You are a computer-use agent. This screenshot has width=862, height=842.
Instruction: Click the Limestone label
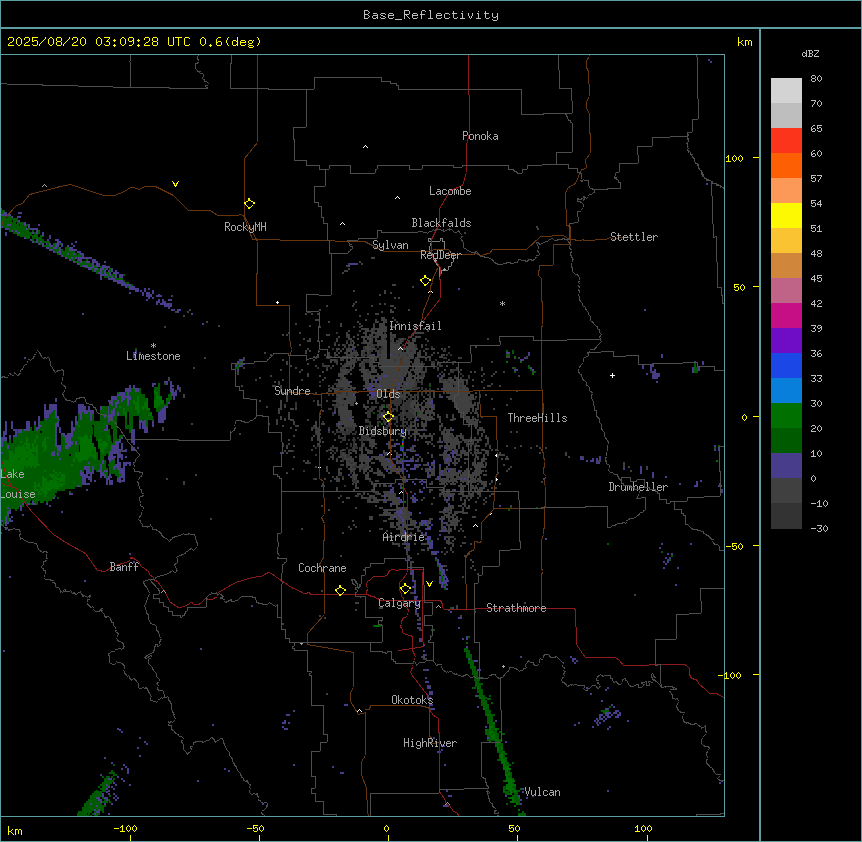(x=153, y=356)
